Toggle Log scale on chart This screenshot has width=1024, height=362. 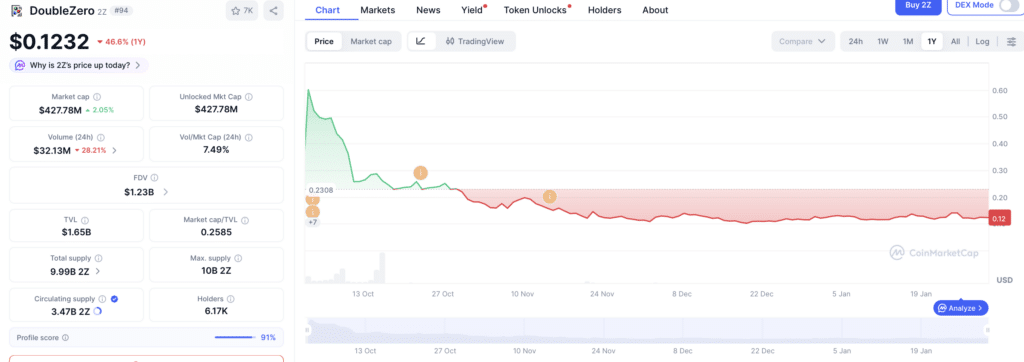point(982,41)
